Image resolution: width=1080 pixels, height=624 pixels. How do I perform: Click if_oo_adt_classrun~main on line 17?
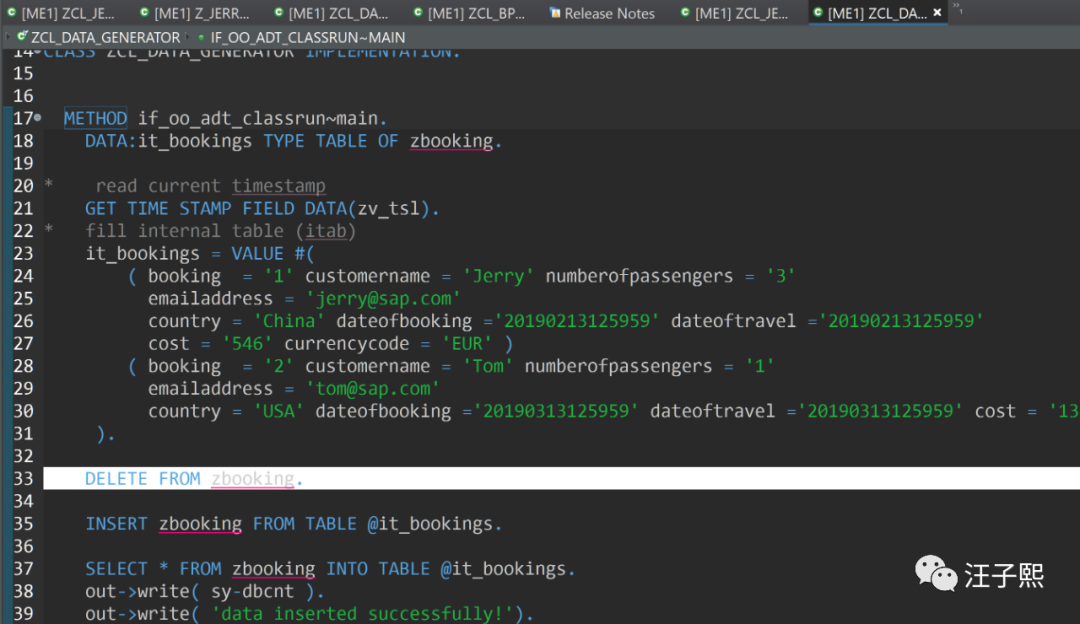258,118
